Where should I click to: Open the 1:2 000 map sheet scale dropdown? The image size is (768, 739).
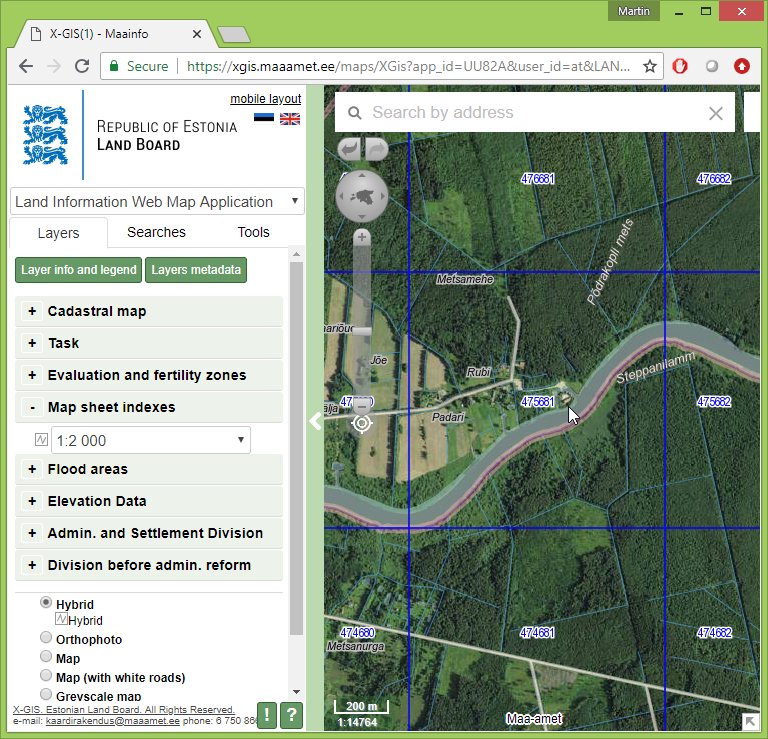point(151,440)
